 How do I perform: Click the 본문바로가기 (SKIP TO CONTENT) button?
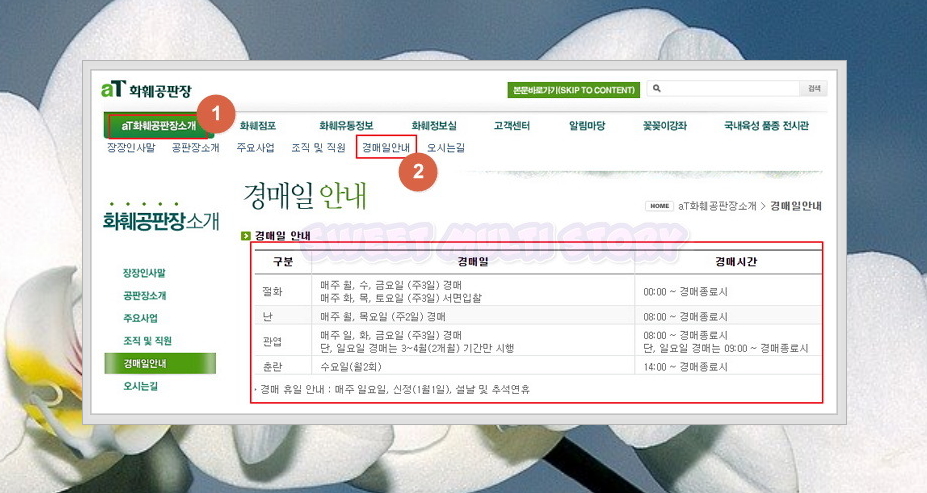(x=573, y=90)
